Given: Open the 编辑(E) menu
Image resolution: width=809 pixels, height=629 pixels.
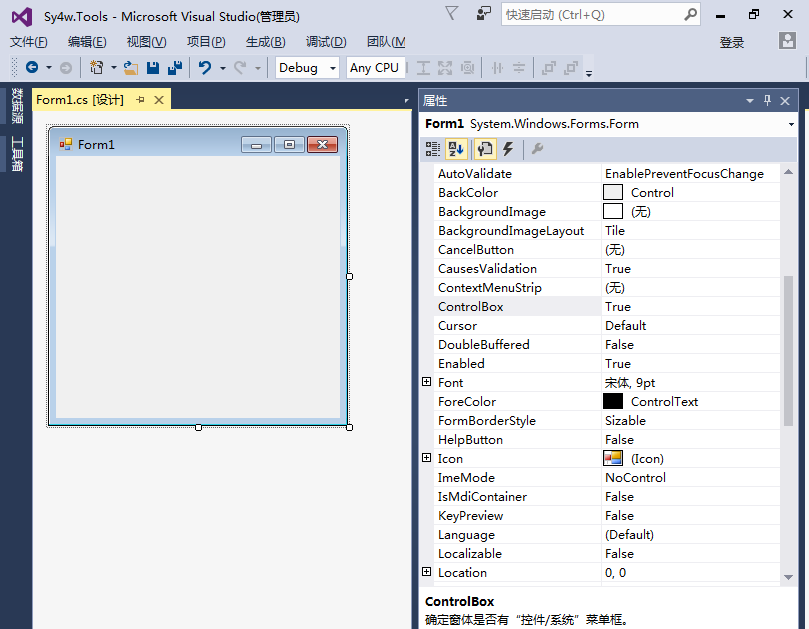Looking at the screenshot, I should 87,42.
